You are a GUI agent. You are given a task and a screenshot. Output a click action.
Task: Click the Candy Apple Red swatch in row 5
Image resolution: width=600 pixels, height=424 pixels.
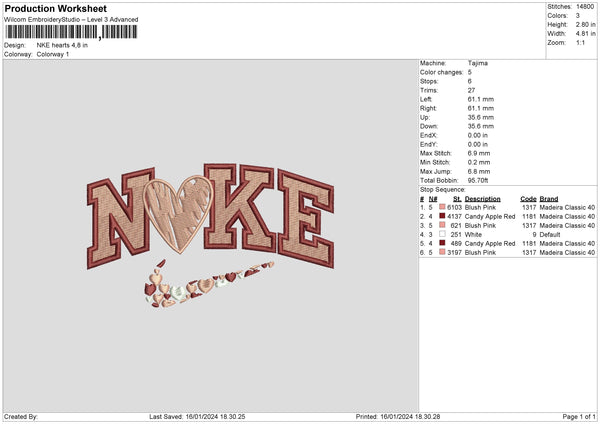(442, 243)
